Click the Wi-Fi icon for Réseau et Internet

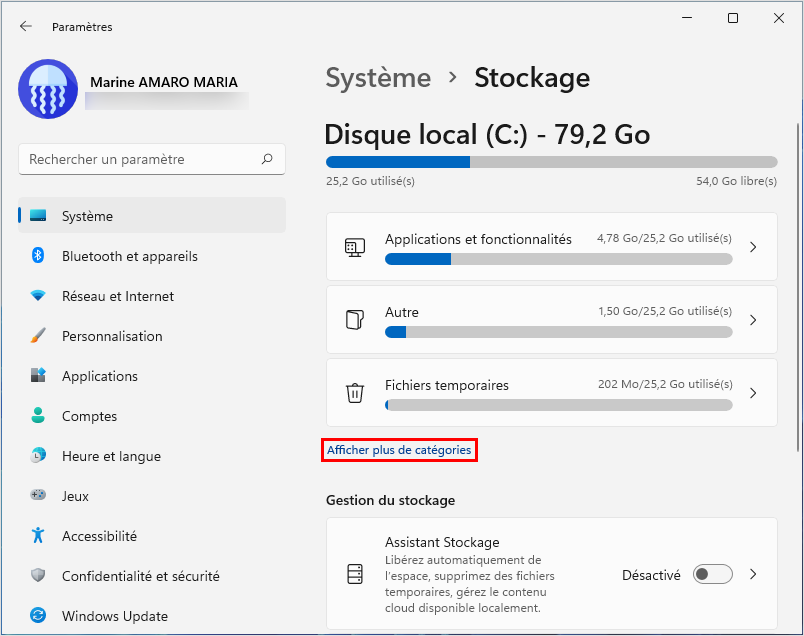[38, 295]
